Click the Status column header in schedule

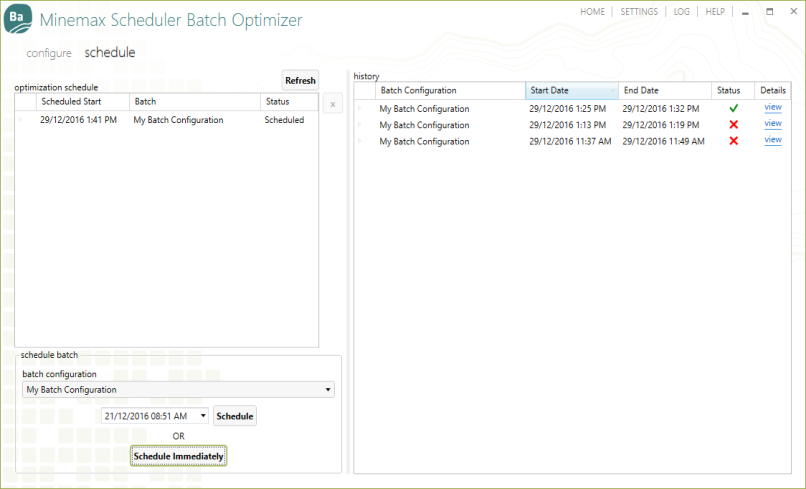point(289,102)
